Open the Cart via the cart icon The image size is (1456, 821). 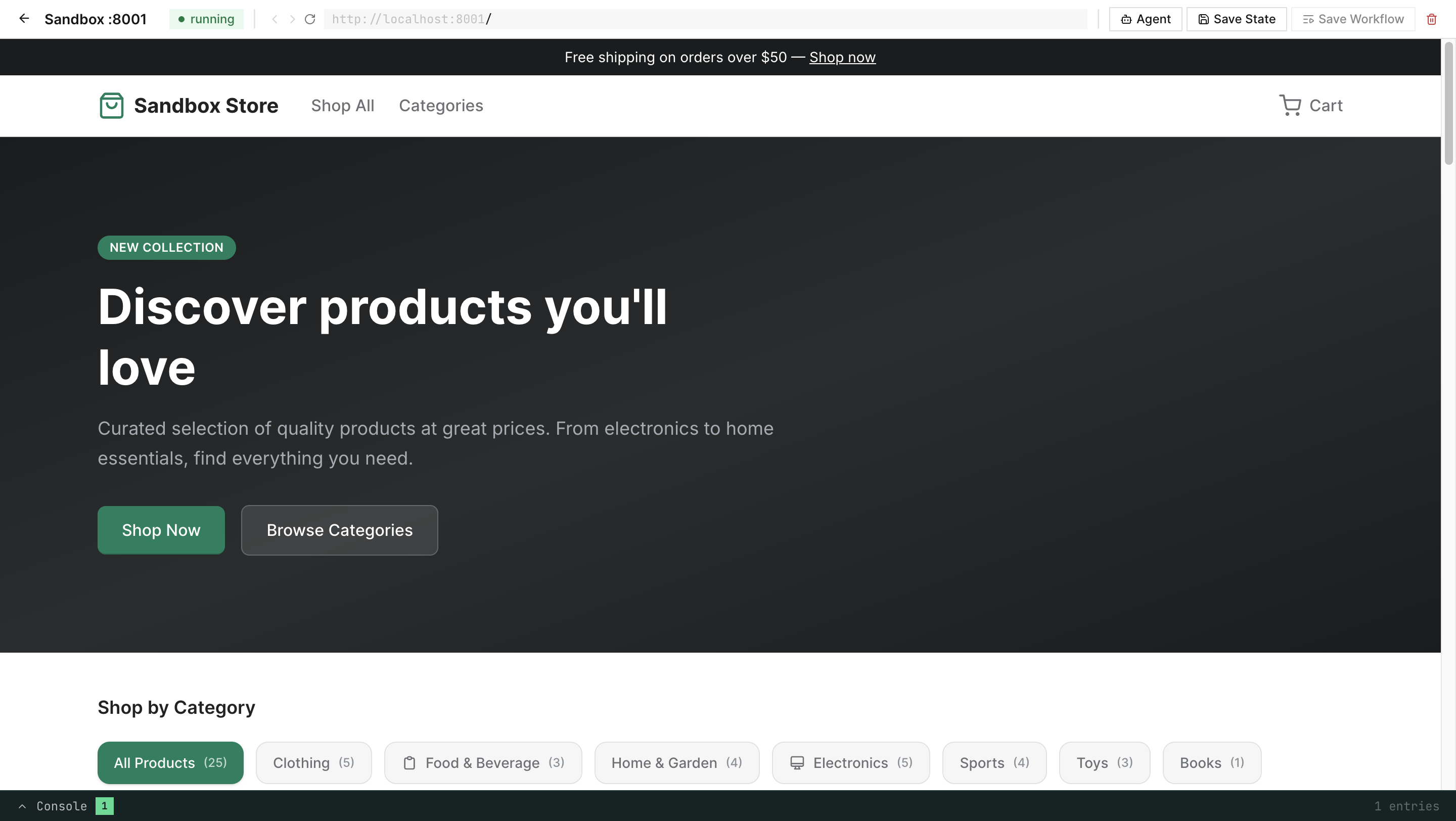[x=1290, y=106]
